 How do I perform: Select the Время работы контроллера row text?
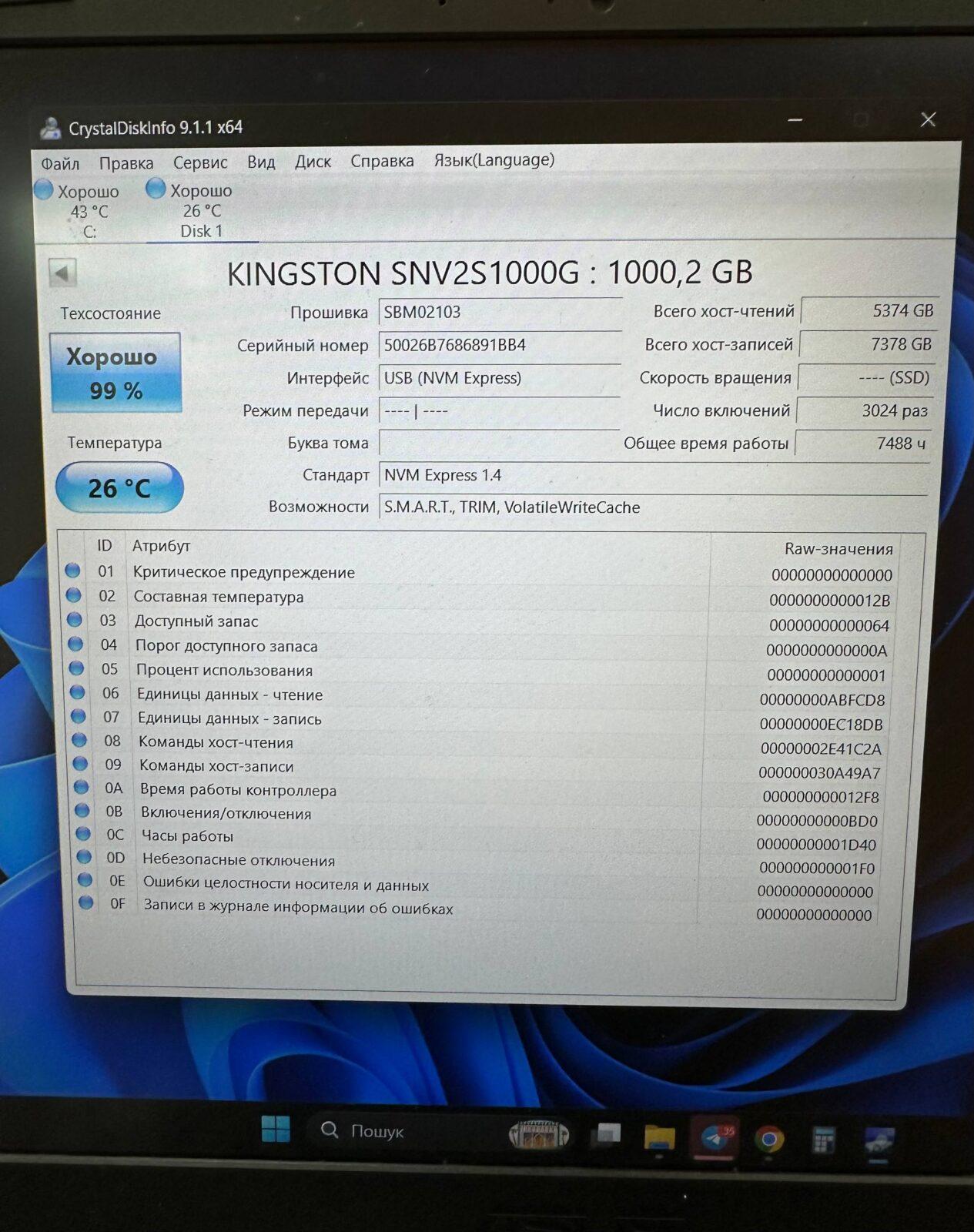point(238,790)
